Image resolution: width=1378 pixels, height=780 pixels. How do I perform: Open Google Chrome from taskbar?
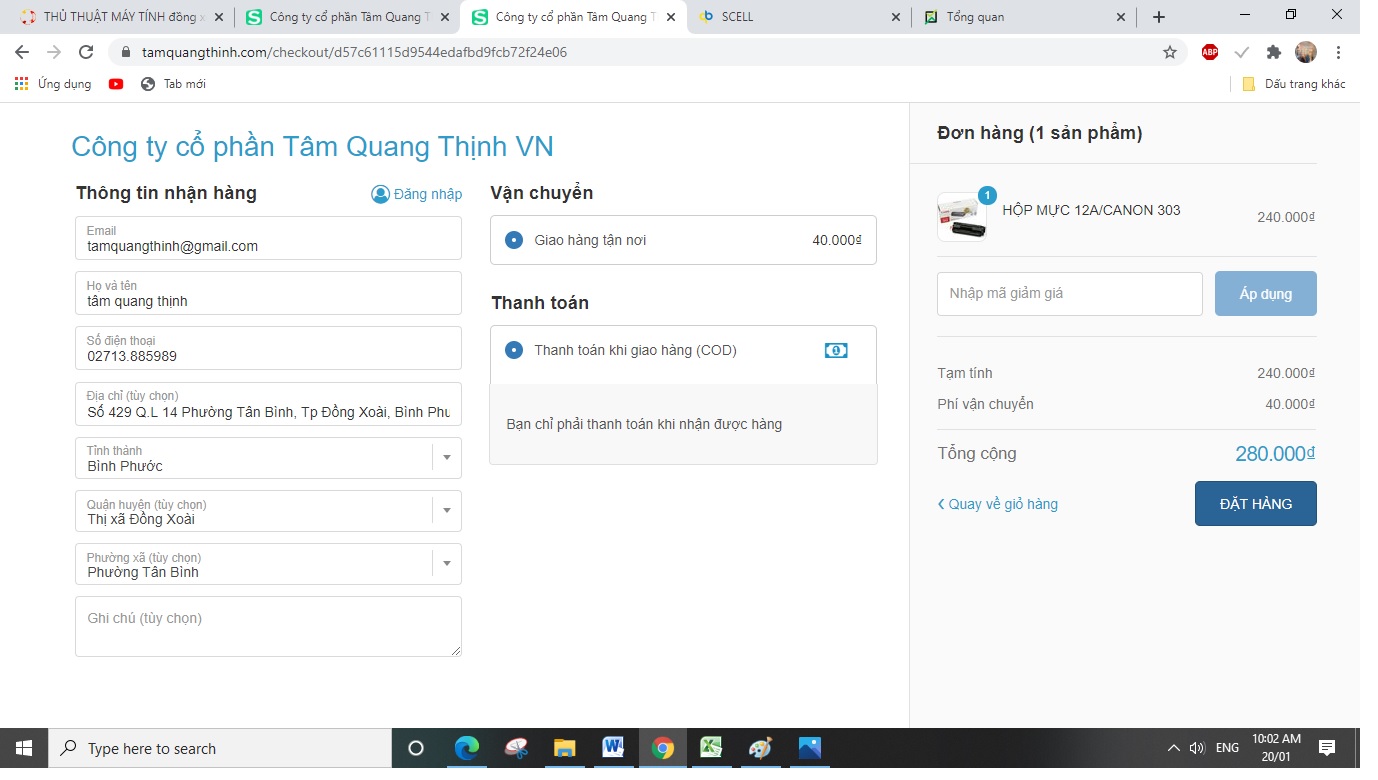tap(662, 748)
